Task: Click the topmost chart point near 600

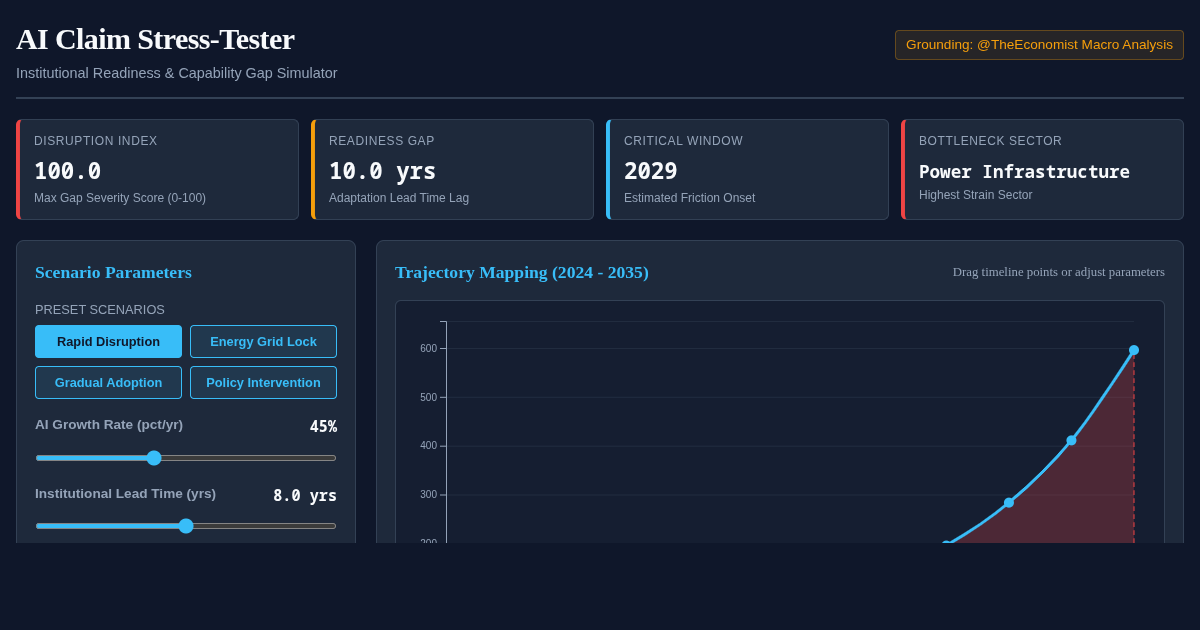Action: coord(1134,350)
